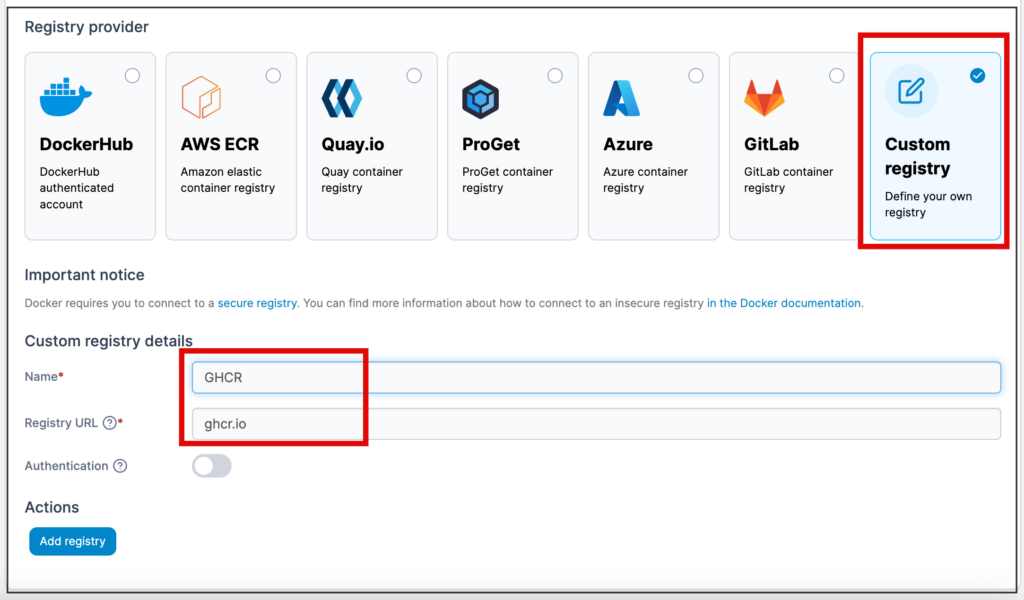Click the Quay.io logo icon
This screenshot has height=600, width=1024.
pos(342,99)
